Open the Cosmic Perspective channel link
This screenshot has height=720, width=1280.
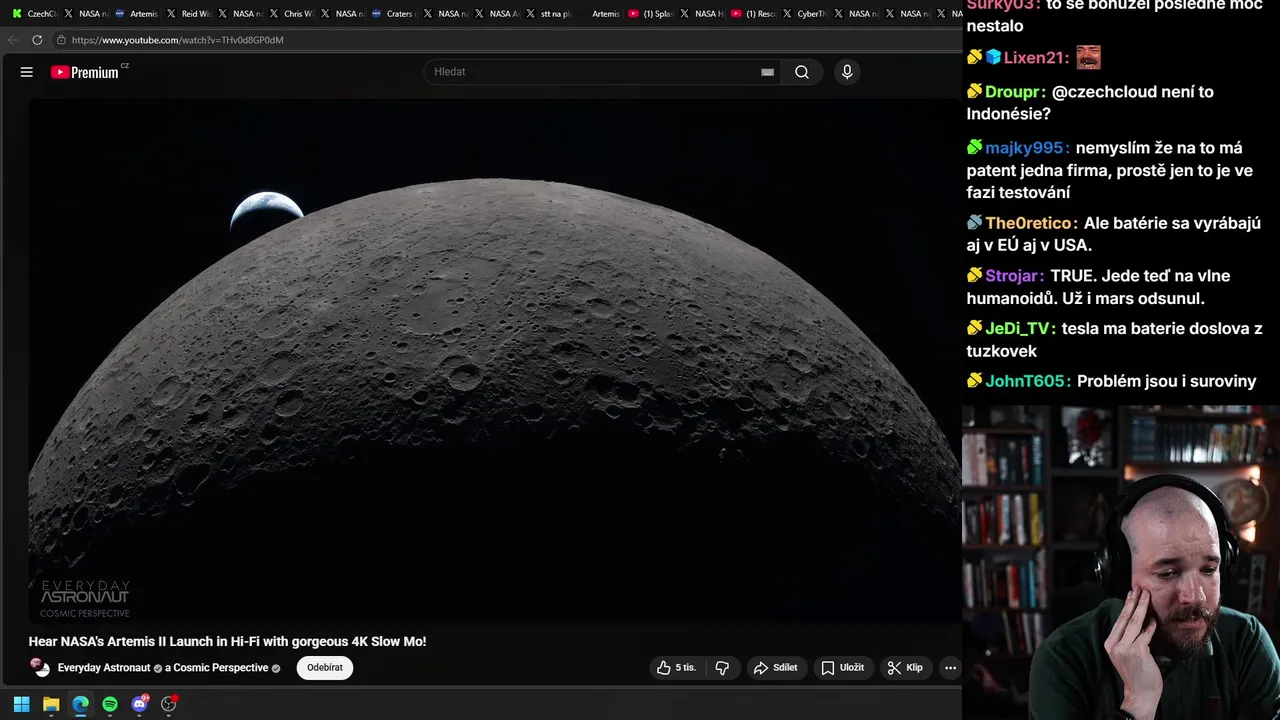pyautogui.click(x=219, y=668)
